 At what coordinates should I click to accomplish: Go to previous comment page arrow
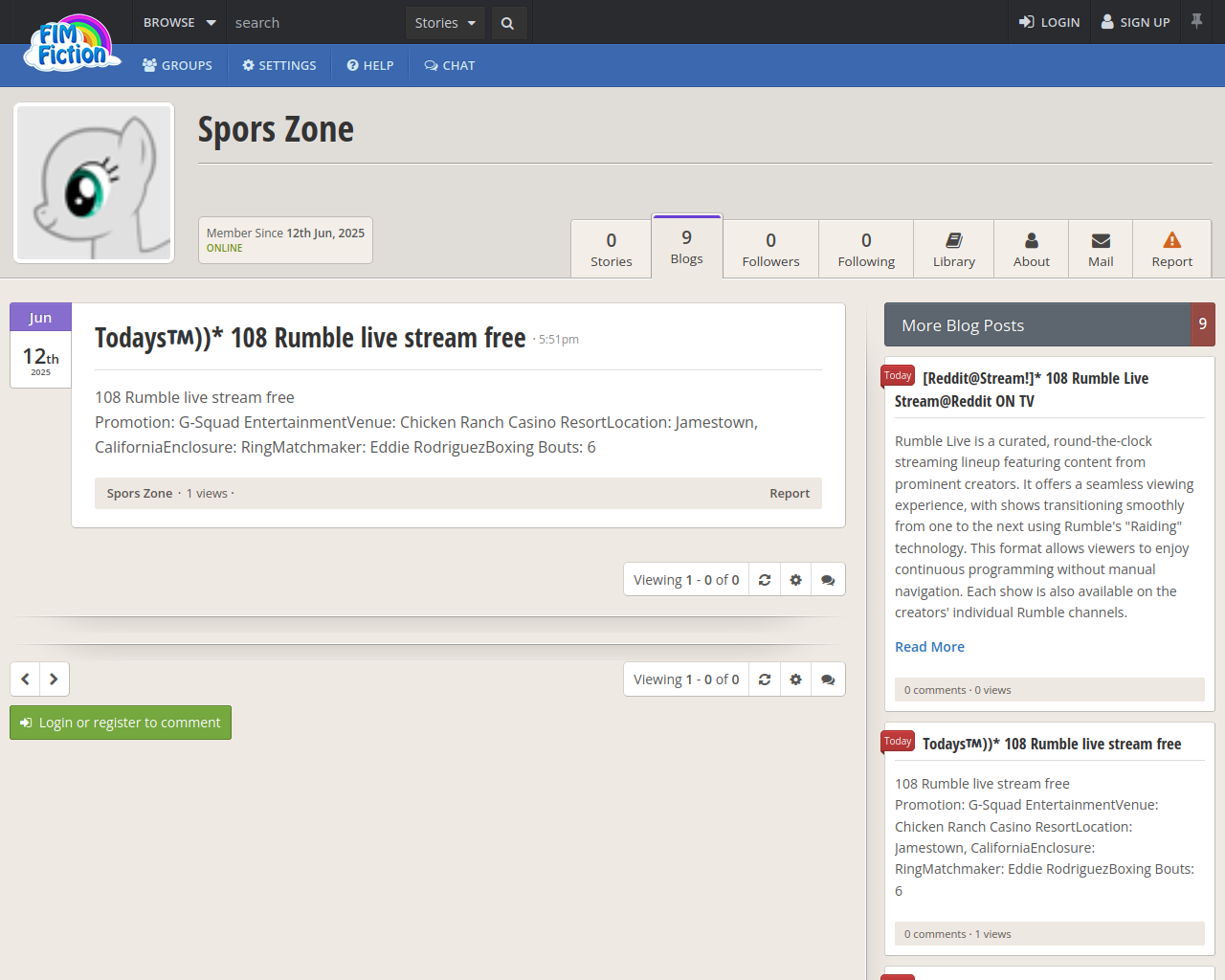pyautogui.click(x=25, y=679)
